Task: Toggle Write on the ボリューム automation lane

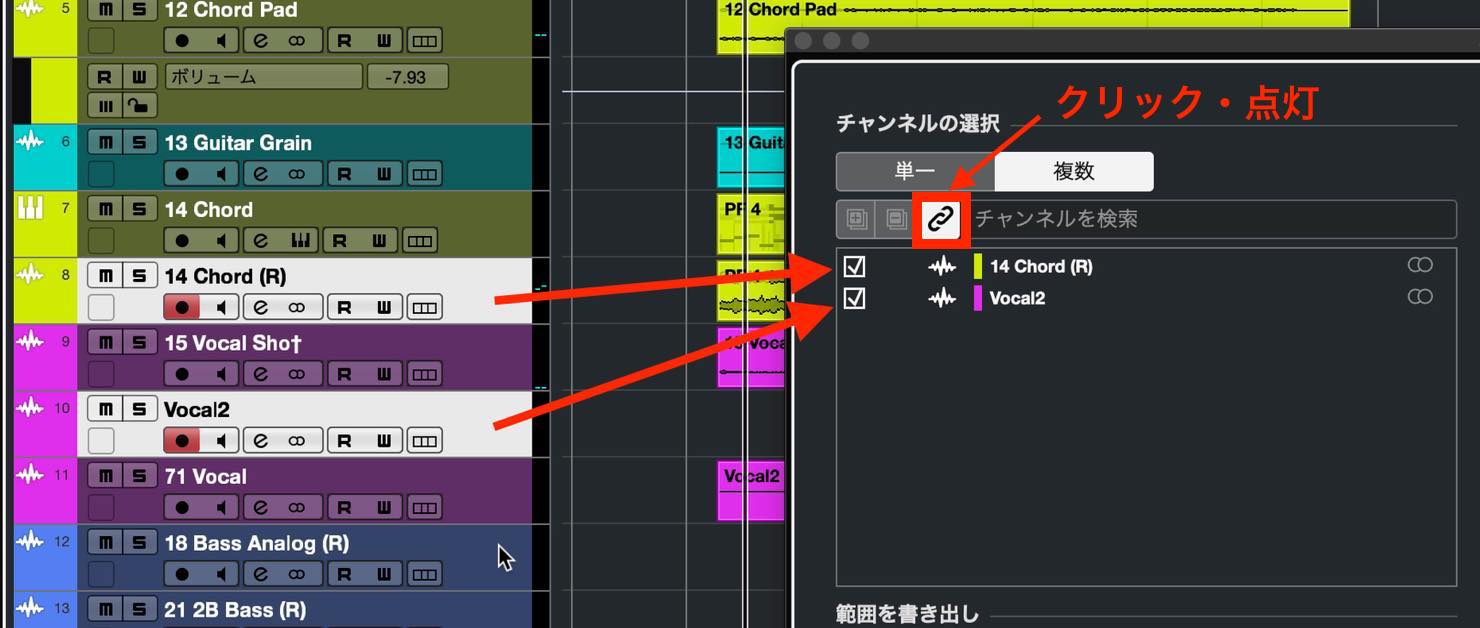Action: [139, 77]
